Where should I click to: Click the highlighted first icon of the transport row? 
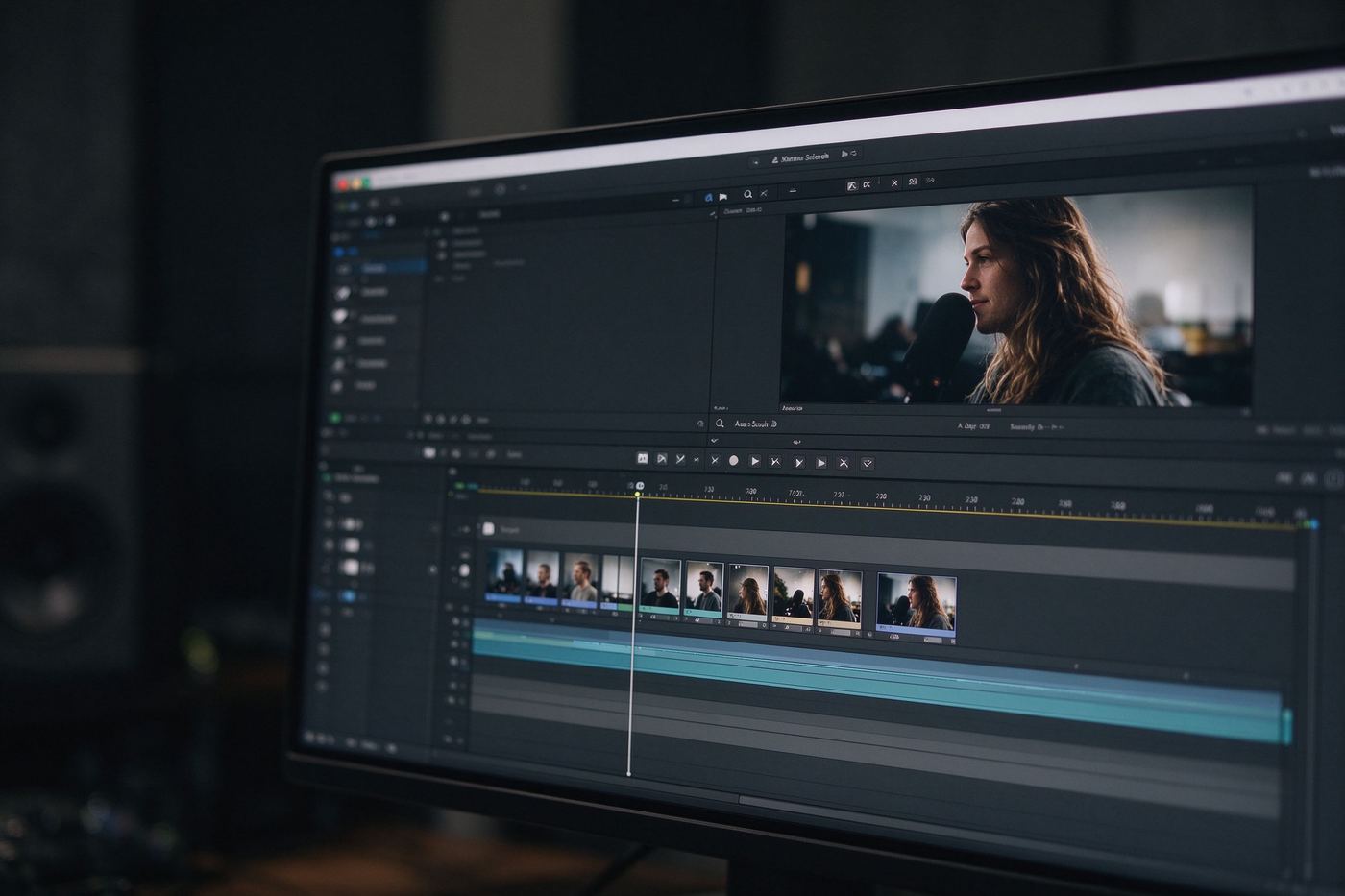tap(643, 459)
